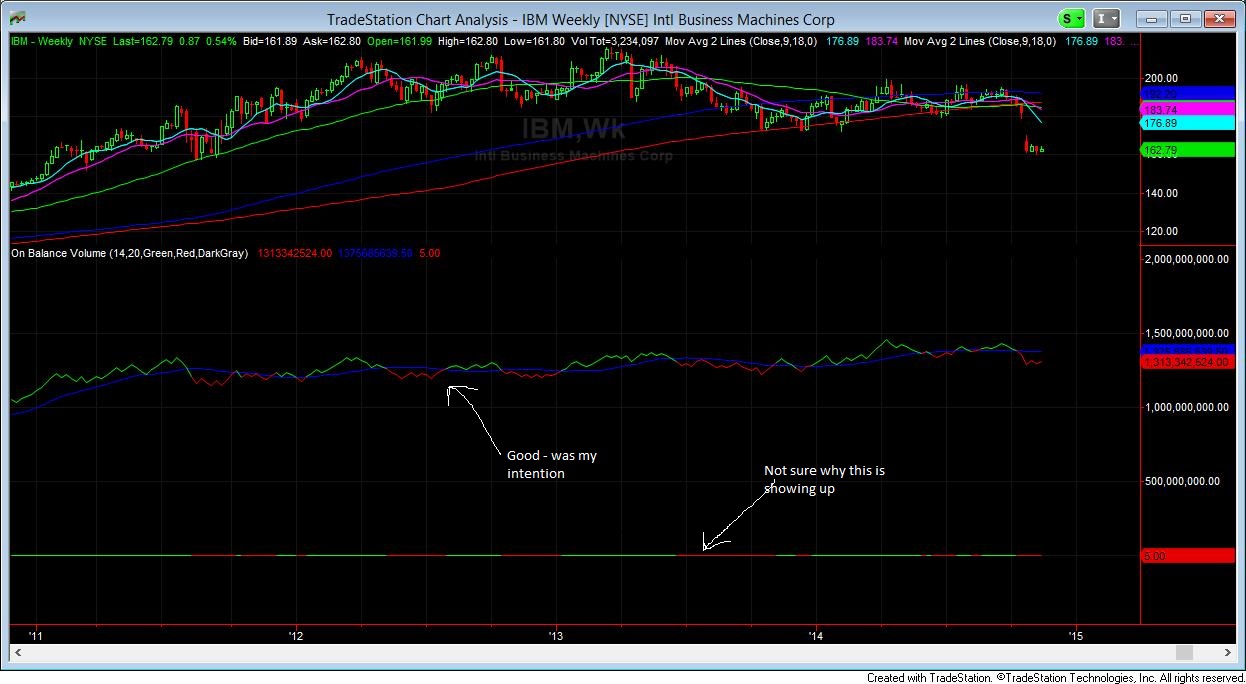Maximize the Chart Analysis window
Image resolution: width=1246 pixels, height=684 pixels.
pyautogui.click(x=1186, y=18)
